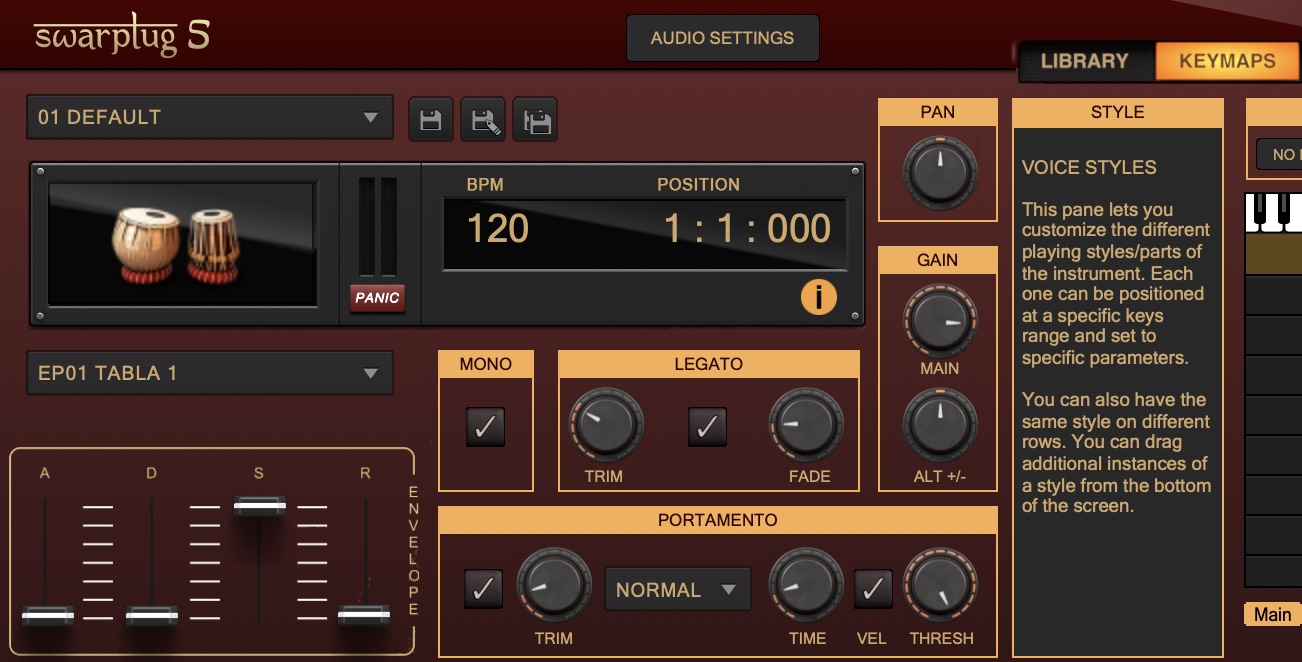This screenshot has height=662, width=1302.
Task: Open the 01 DEFAULT preset dropdown
Action: click(x=210, y=117)
